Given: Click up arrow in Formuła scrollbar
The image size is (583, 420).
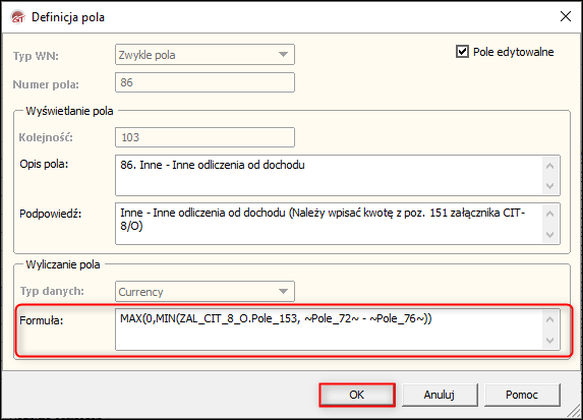Looking at the screenshot, I should (550, 320).
